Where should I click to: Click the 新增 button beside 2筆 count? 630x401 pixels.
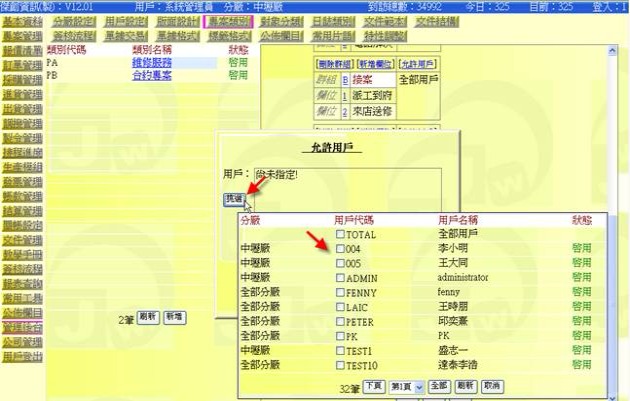(x=175, y=316)
